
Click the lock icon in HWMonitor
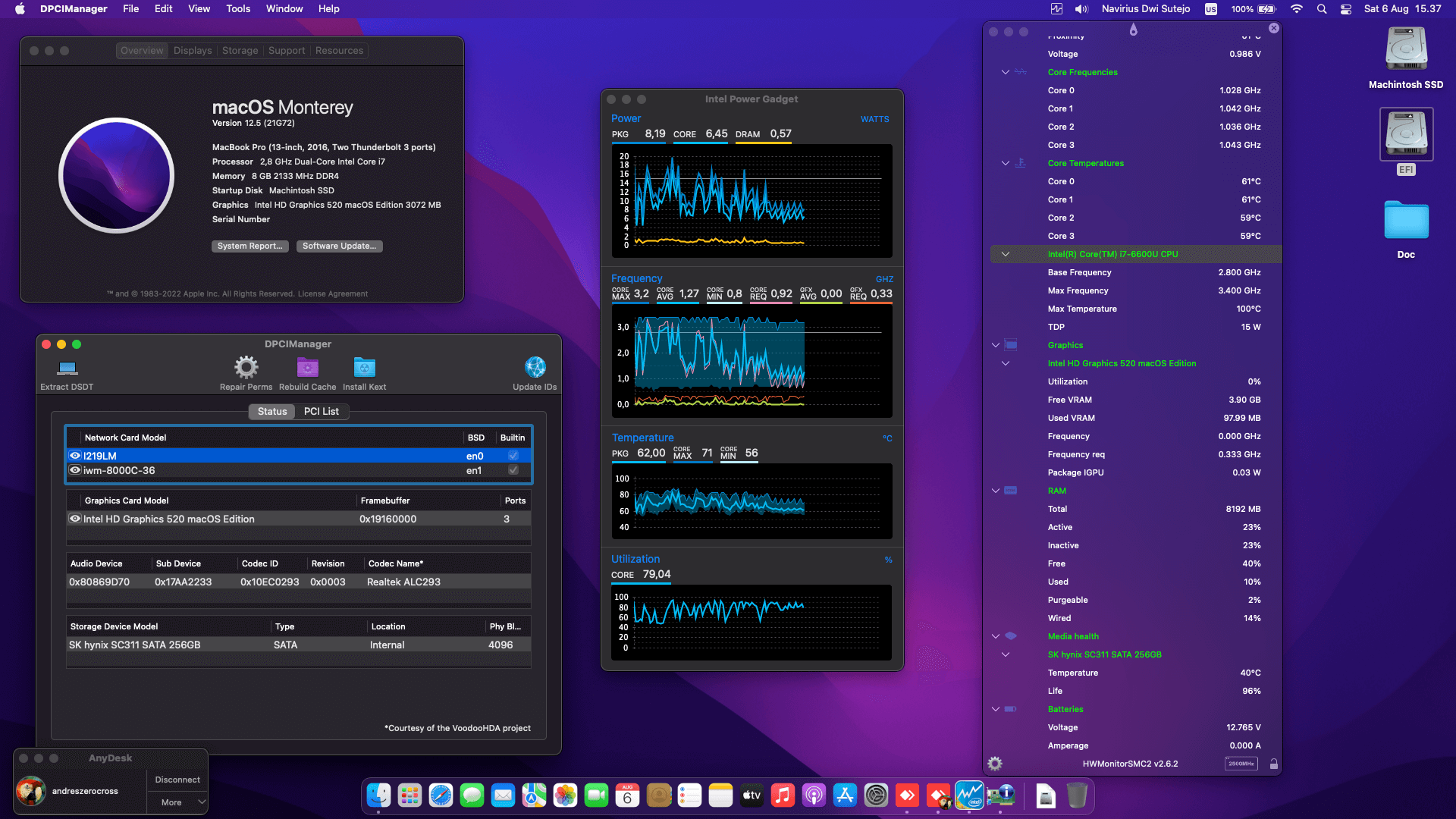pos(1274,764)
